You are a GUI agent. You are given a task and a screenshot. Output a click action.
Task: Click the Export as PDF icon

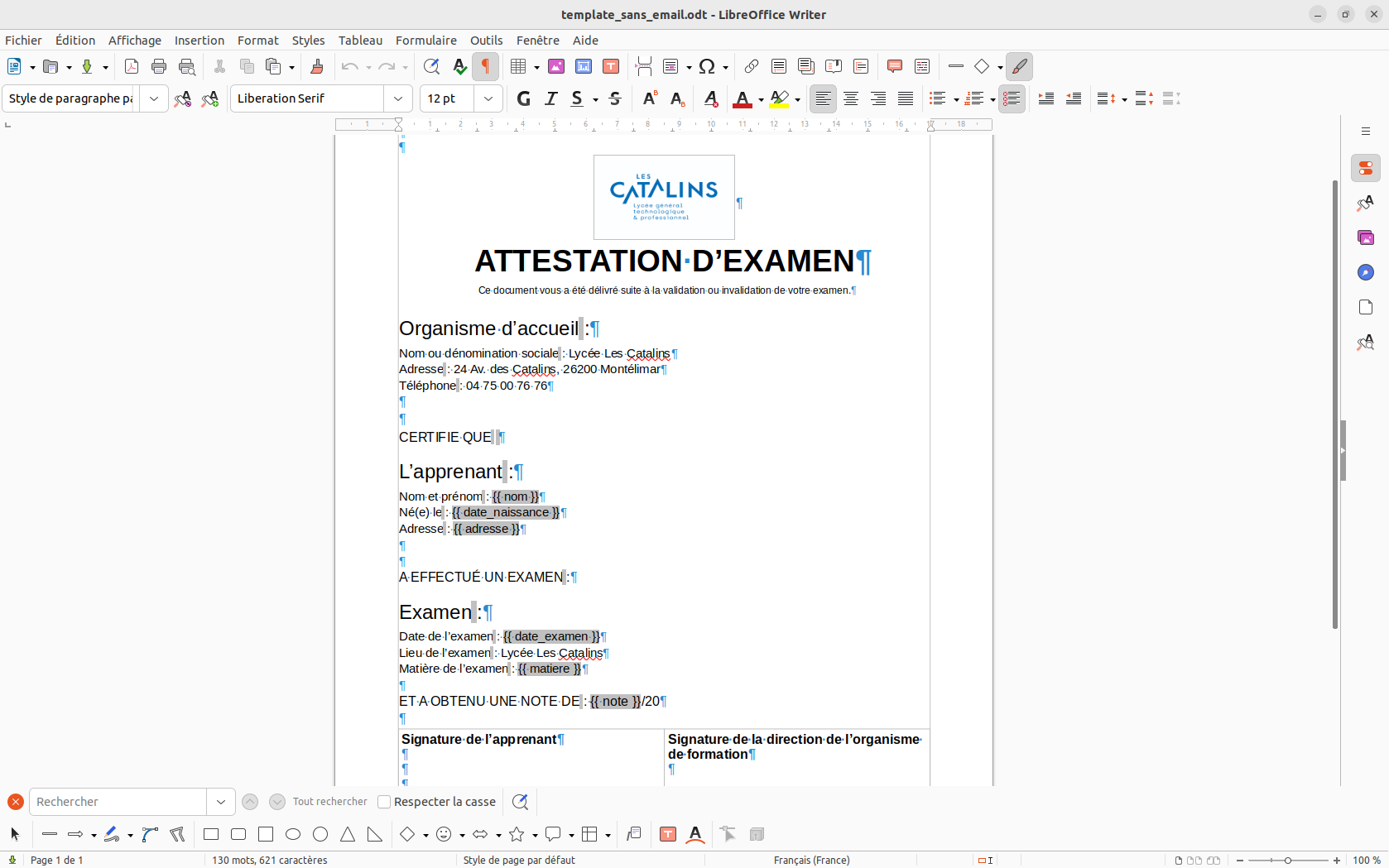click(x=131, y=66)
